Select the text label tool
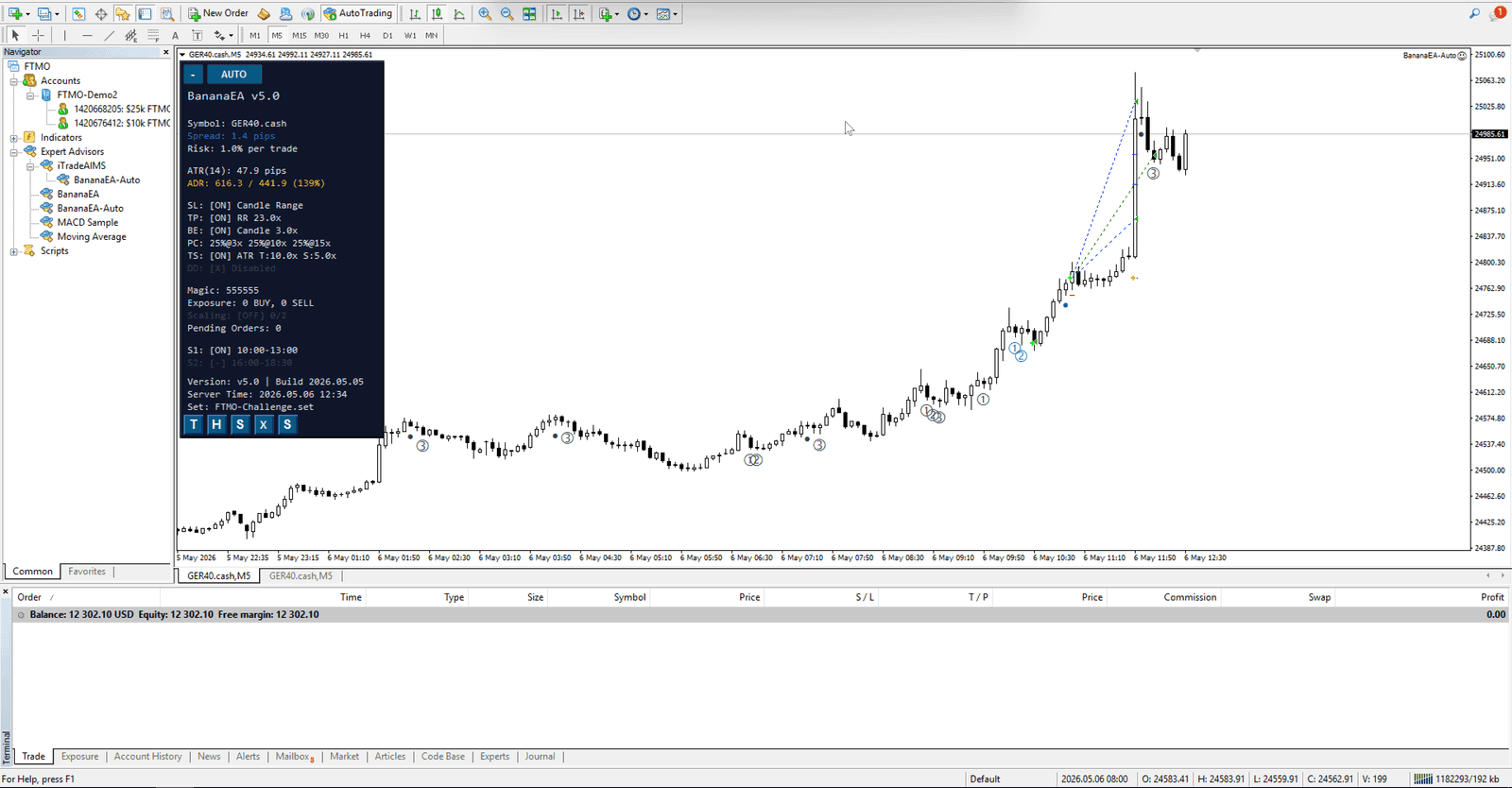The image size is (1512, 788). tap(175, 36)
